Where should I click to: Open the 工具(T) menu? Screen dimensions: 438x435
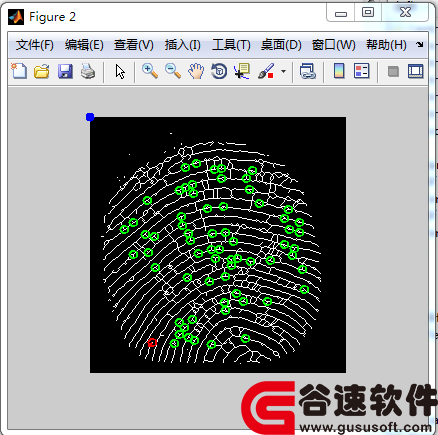click(231, 45)
